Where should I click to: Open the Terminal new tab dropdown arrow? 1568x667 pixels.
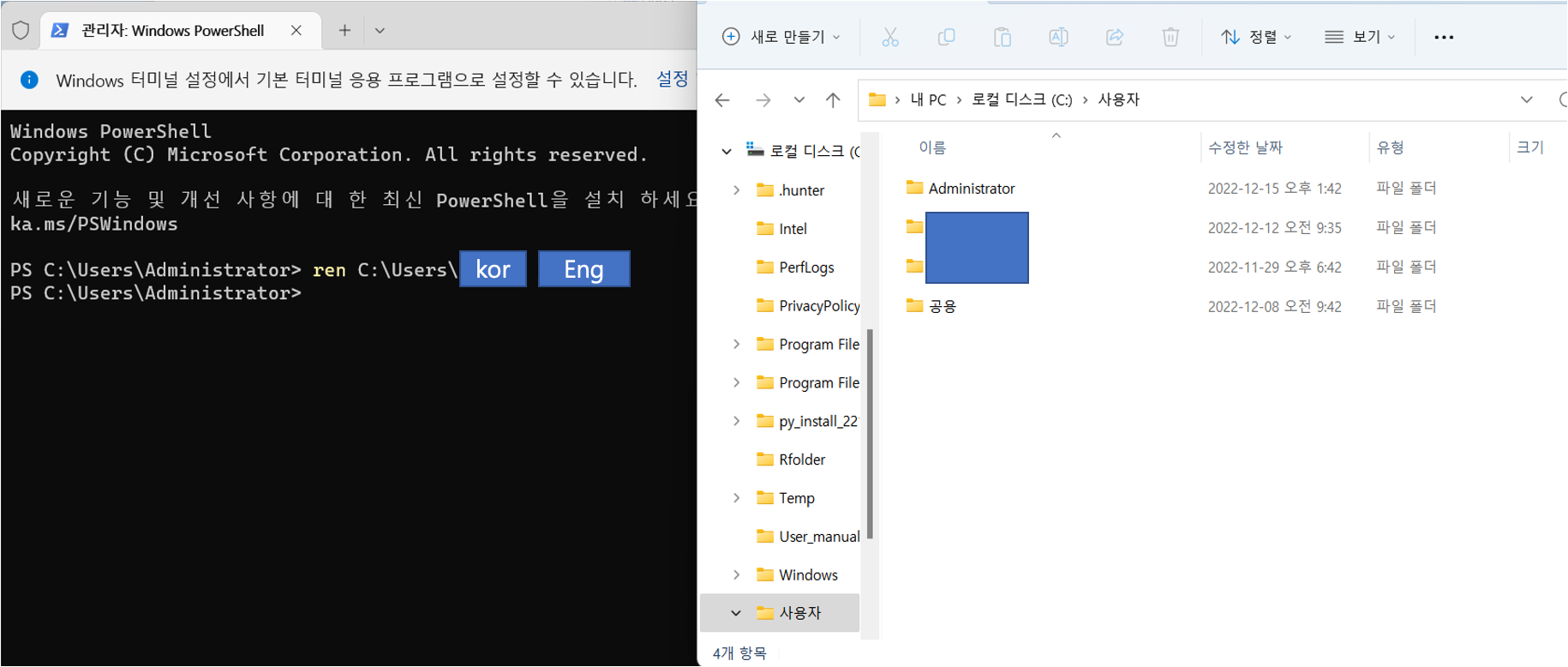coord(380,30)
